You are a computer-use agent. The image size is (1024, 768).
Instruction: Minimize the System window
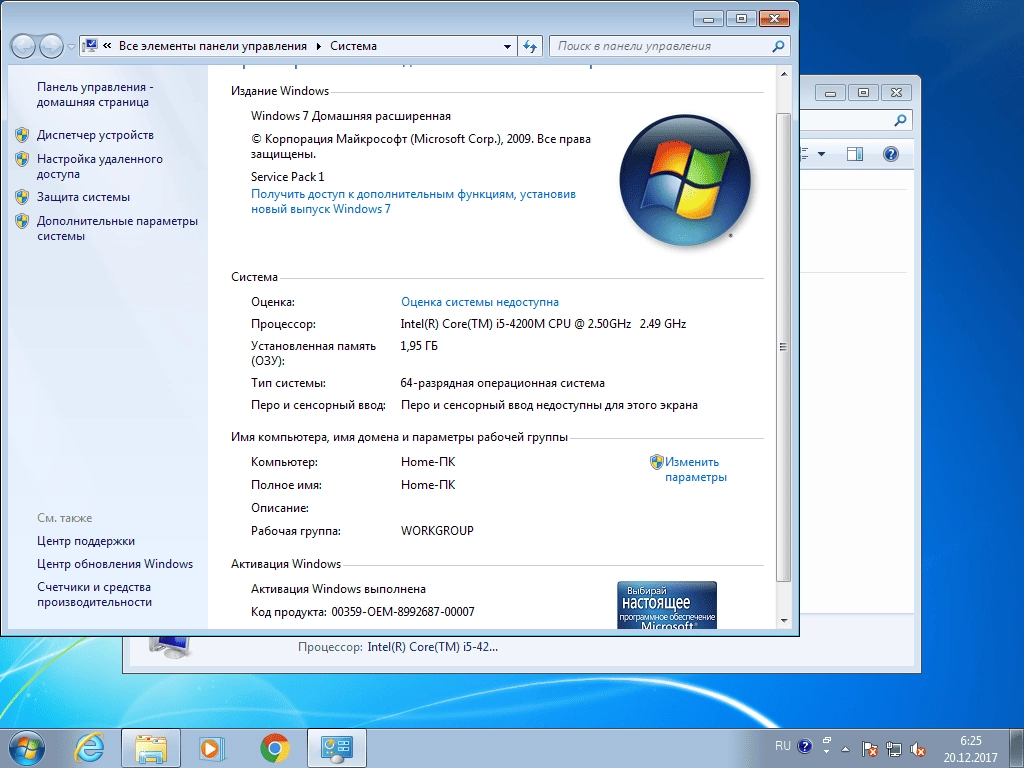(x=709, y=19)
